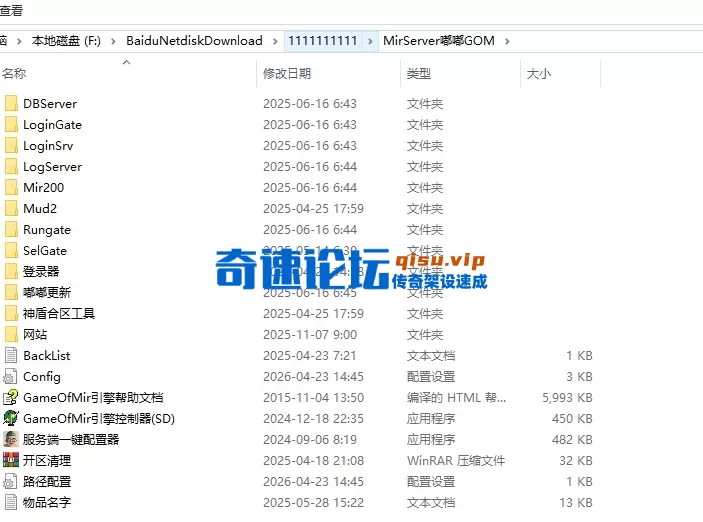
Task: Select the name GameOfMir引擎控制器(SD)
Action: click(x=99, y=418)
